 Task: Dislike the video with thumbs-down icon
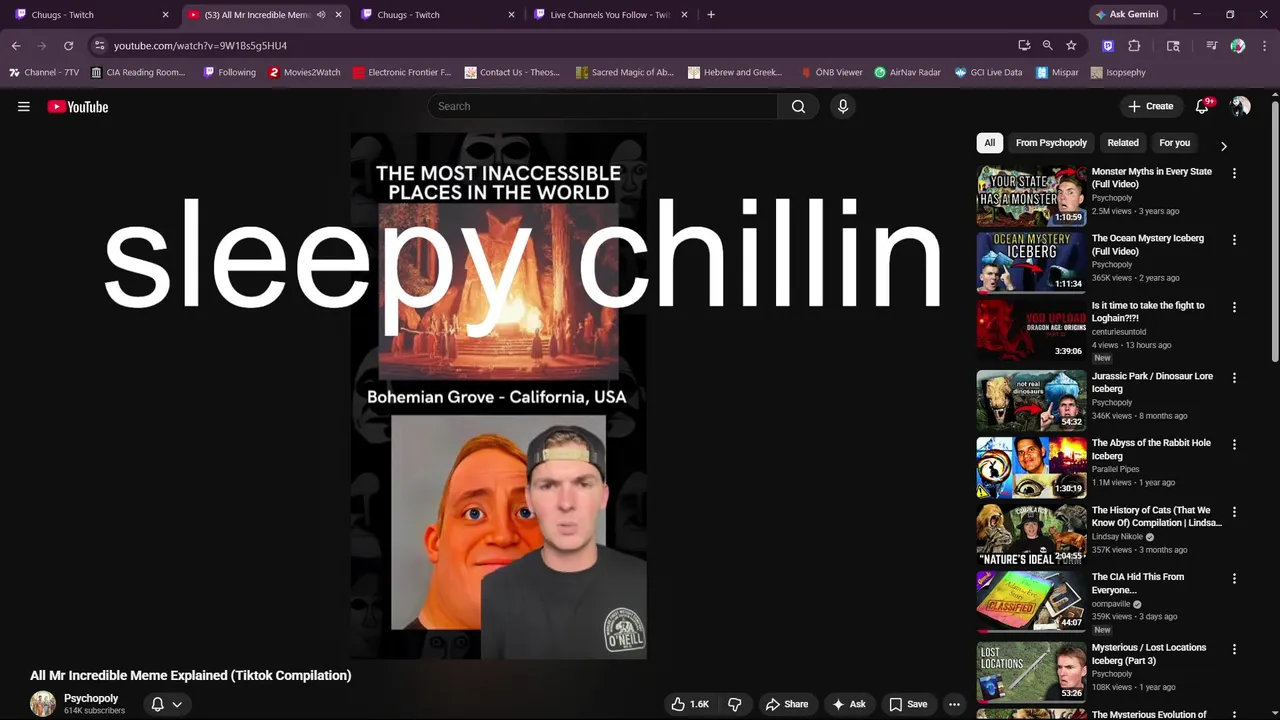click(735, 704)
